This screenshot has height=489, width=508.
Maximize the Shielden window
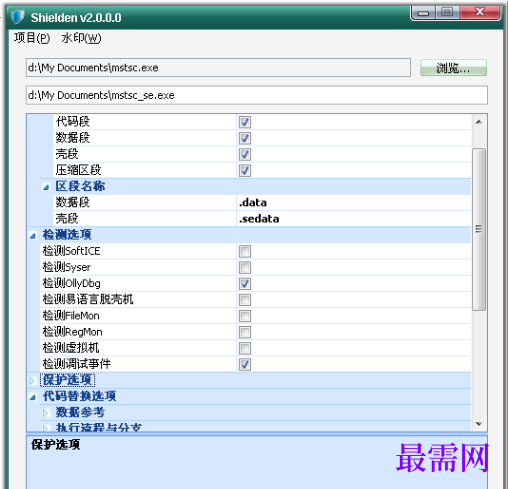coord(447,12)
